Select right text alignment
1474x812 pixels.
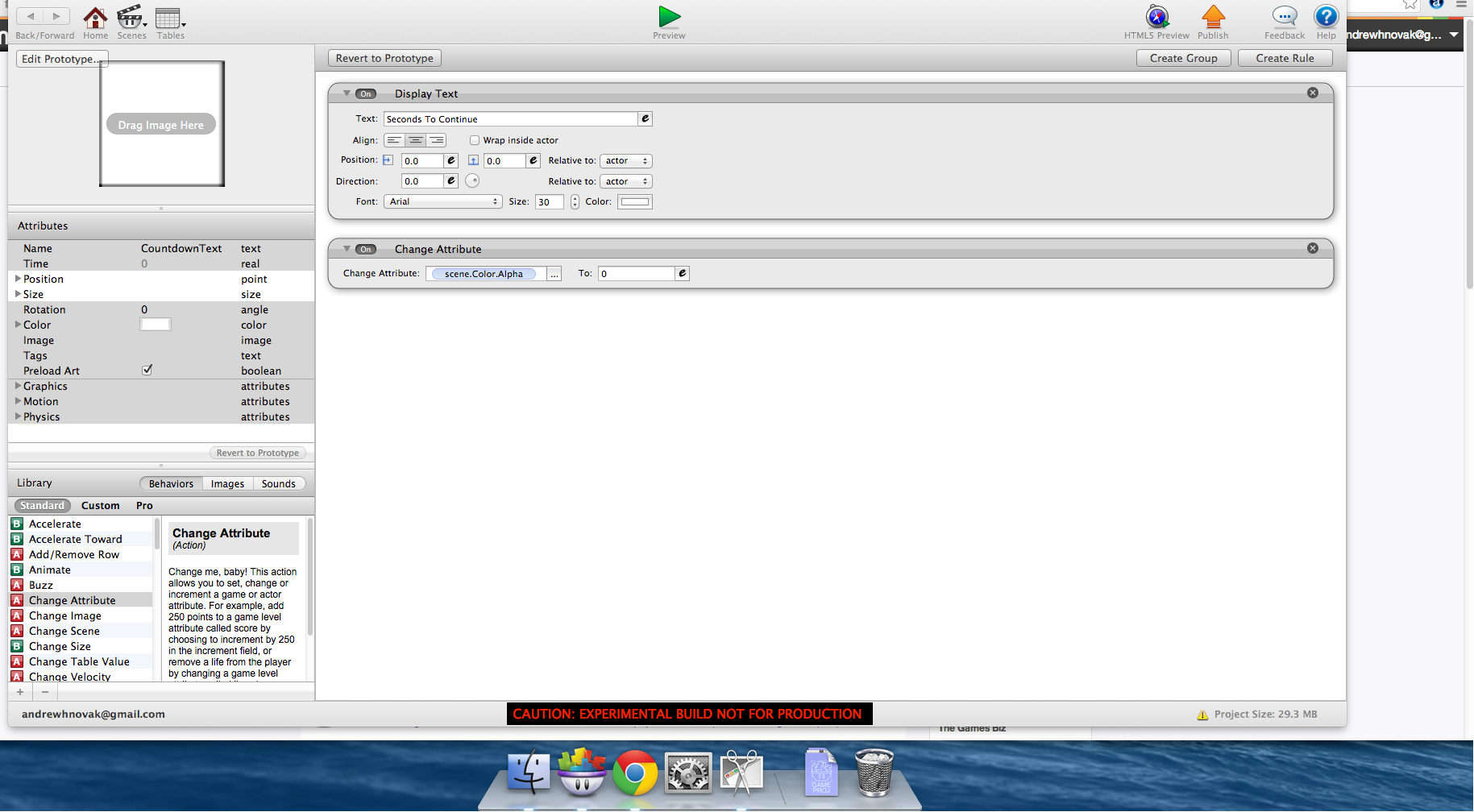(x=436, y=140)
